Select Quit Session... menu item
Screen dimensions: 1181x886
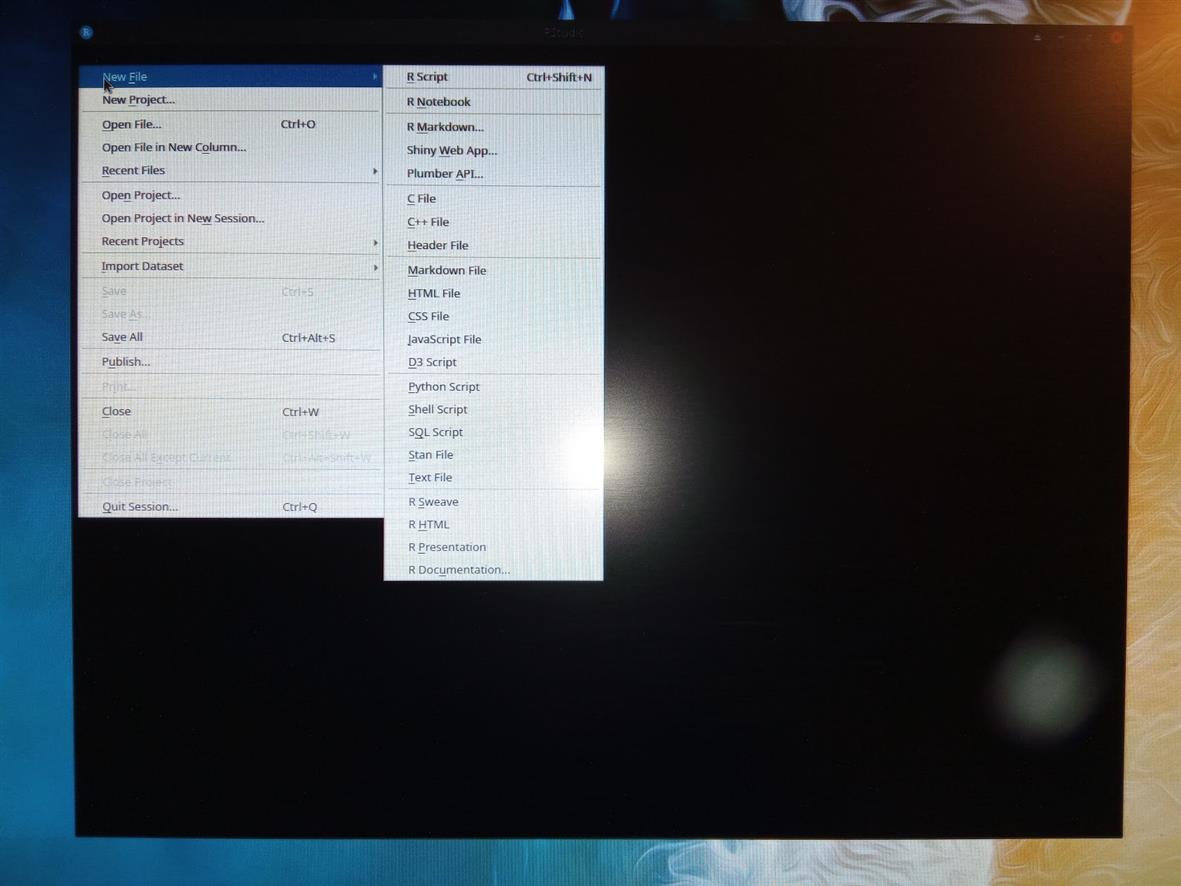[x=140, y=507]
